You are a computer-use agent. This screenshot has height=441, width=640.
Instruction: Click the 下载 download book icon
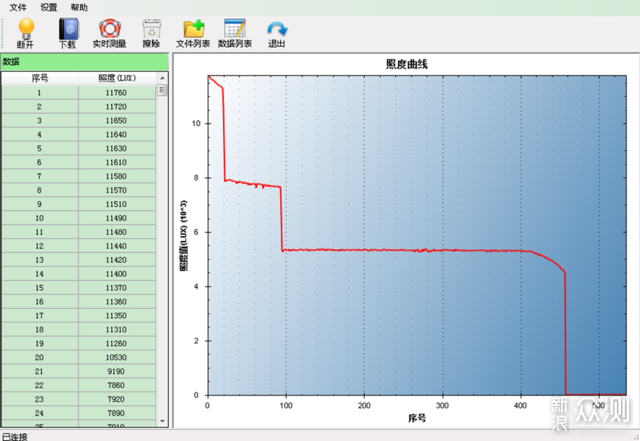68,29
